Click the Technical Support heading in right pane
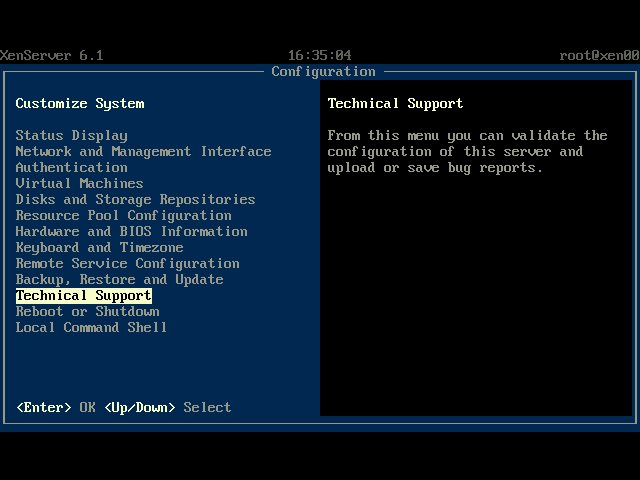Viewport: 640px width, 480px height. click(x=395, y=103)
